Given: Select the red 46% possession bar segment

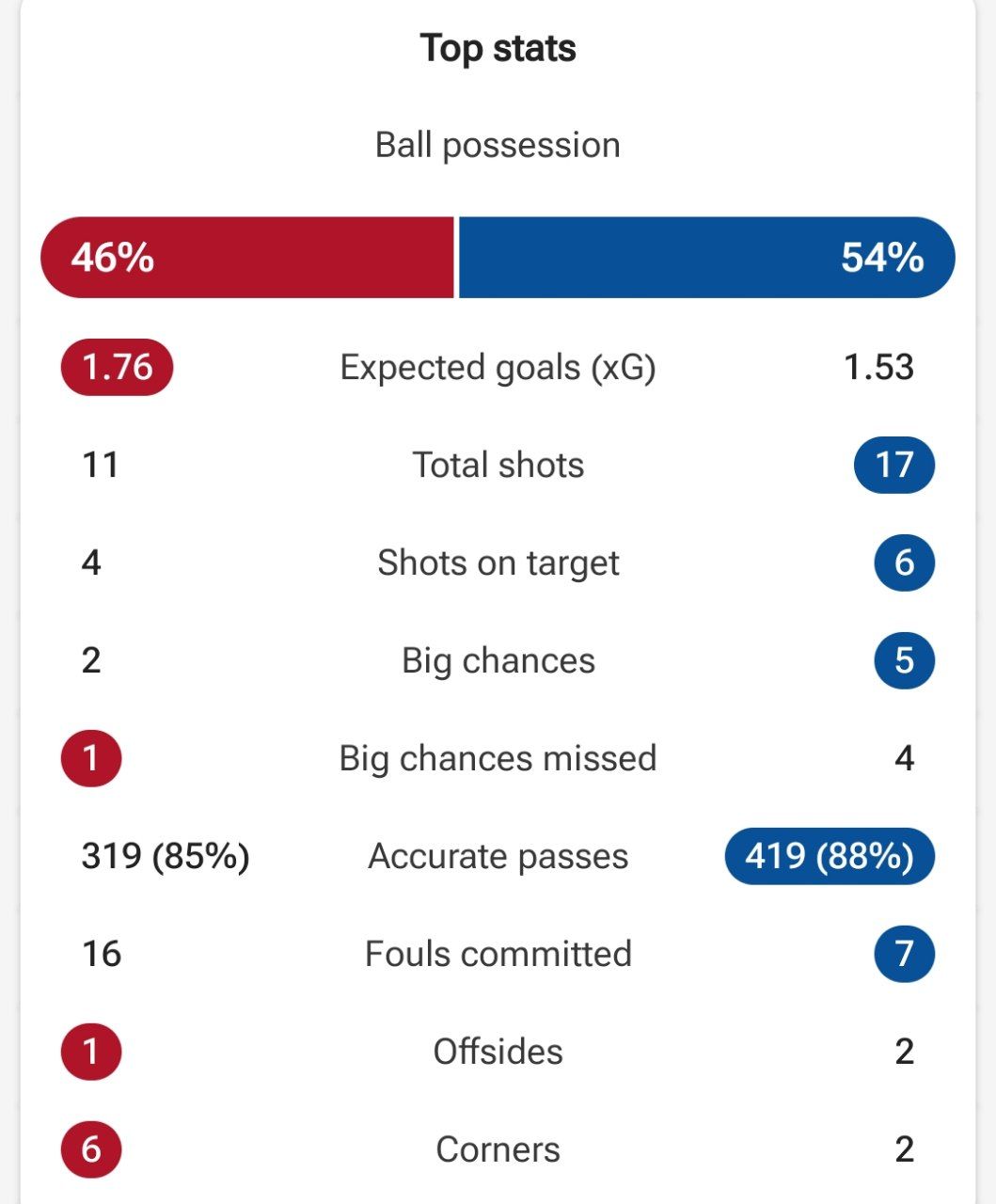Looking at the screenshot, I should tap(247, 258).
